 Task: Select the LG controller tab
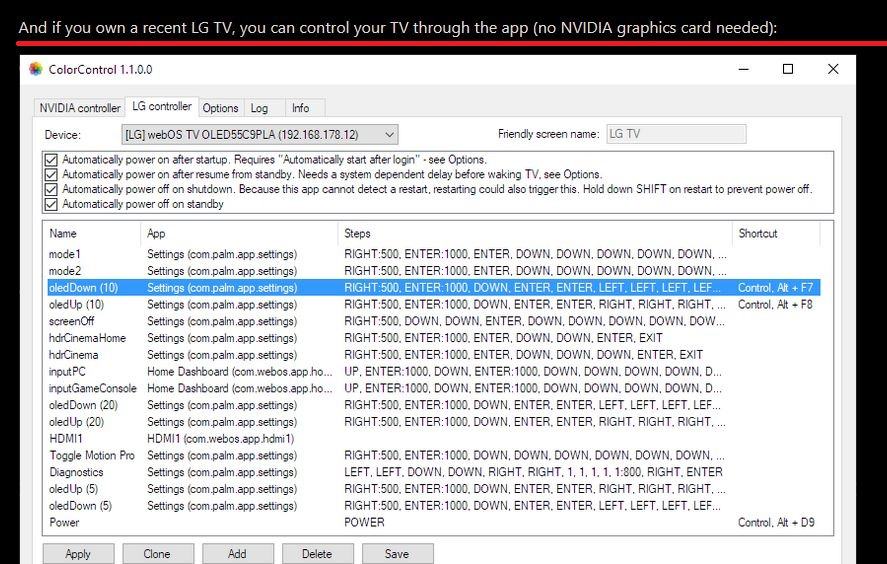pyautogui.click(x=162, y=106)
